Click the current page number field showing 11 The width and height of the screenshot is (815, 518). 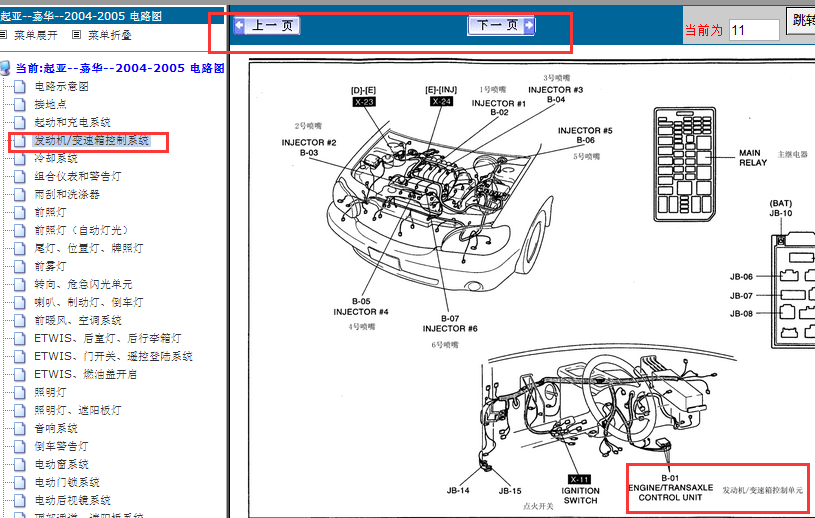[754, 30]
